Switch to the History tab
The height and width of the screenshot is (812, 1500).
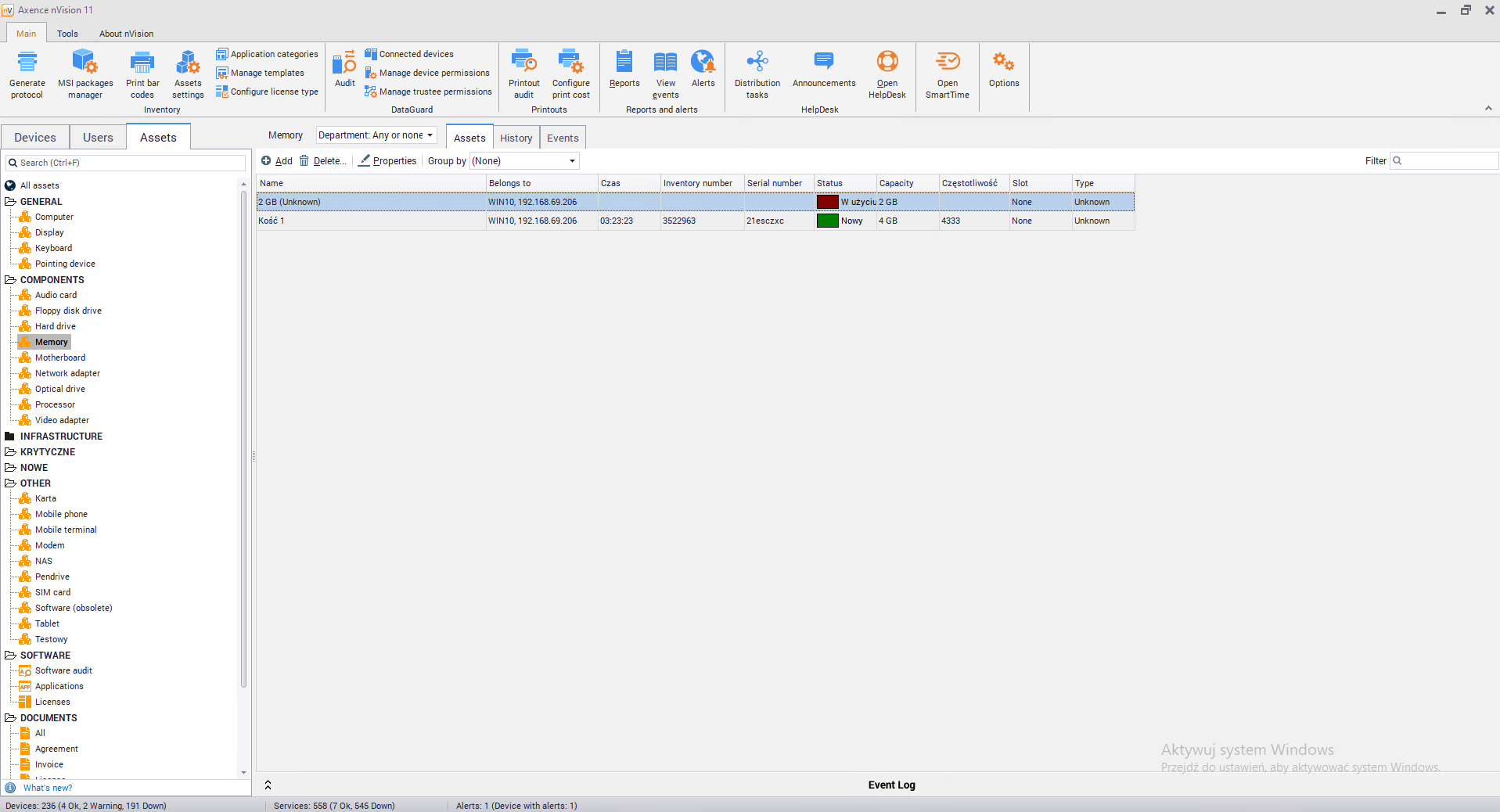coord(516,138)
